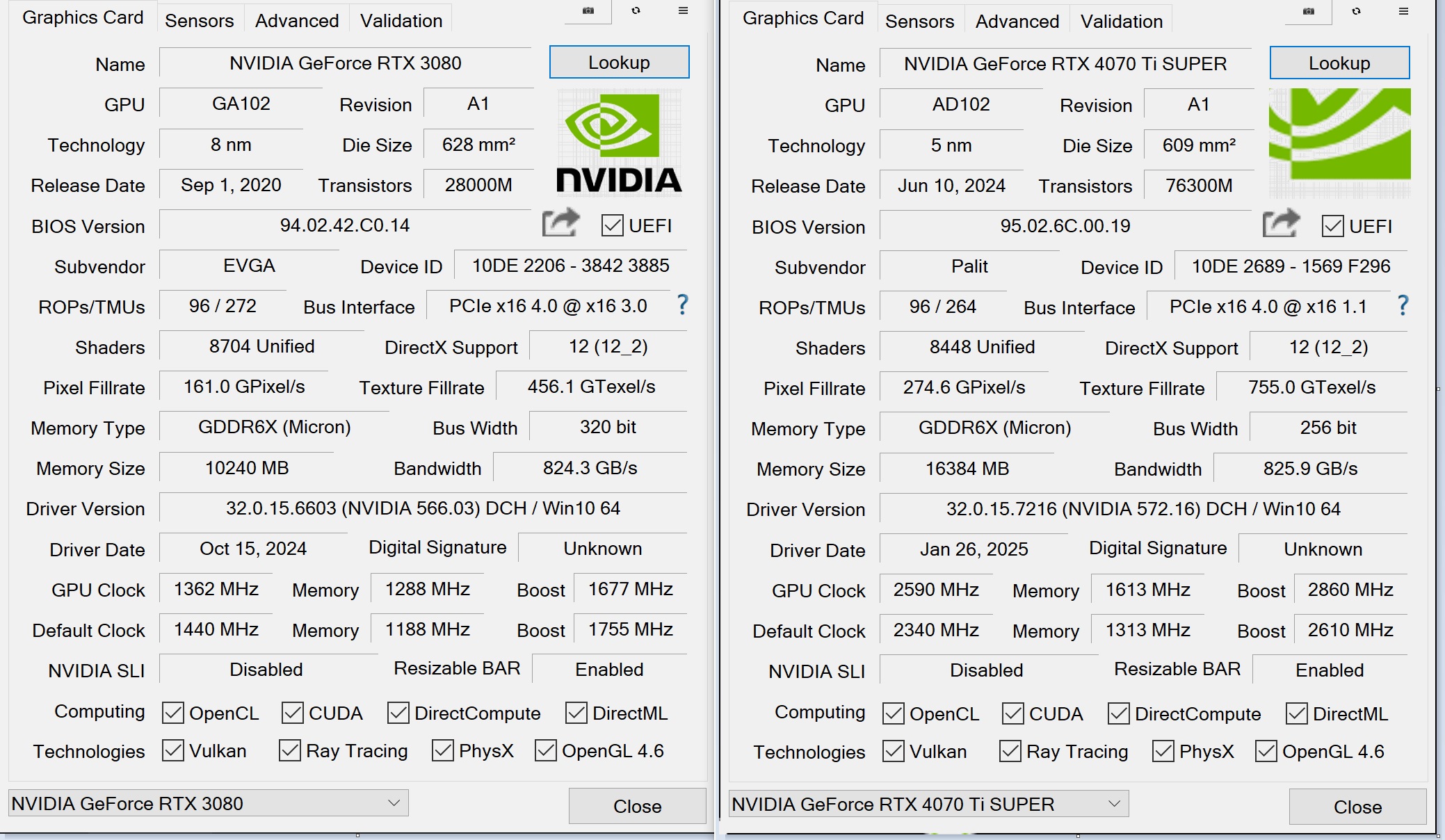Open hamburger menu in RTX 3080 window
The image size is (1445, 840).
(683, 10)
